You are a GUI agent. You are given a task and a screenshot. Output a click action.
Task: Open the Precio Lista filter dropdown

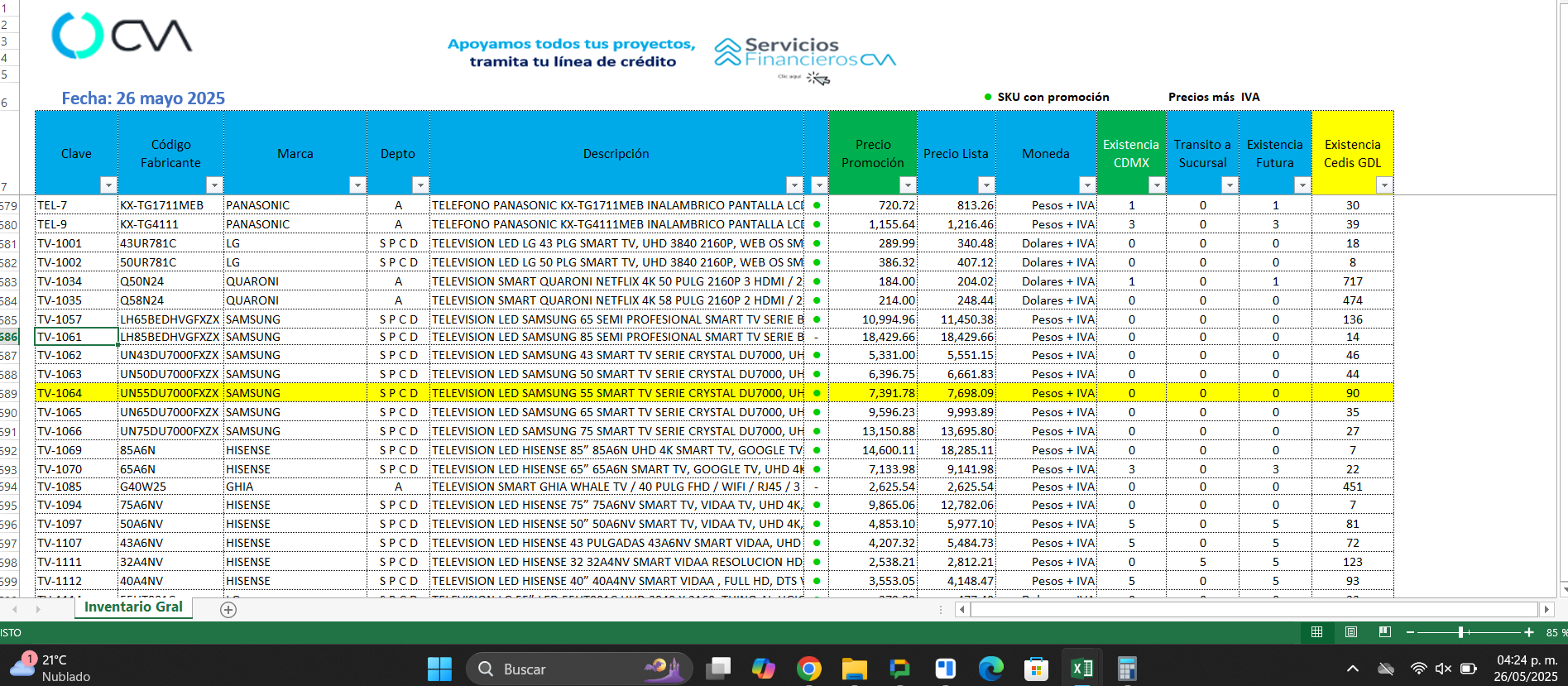point(985,185)
